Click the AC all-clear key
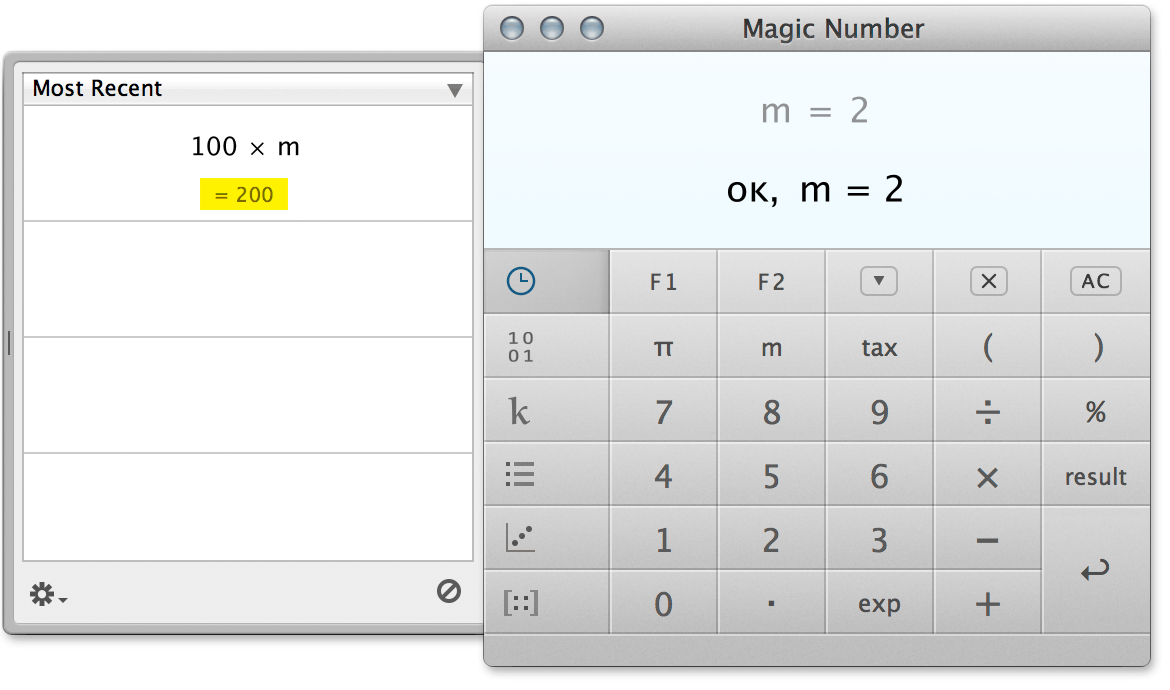 tap(1095, 281)
